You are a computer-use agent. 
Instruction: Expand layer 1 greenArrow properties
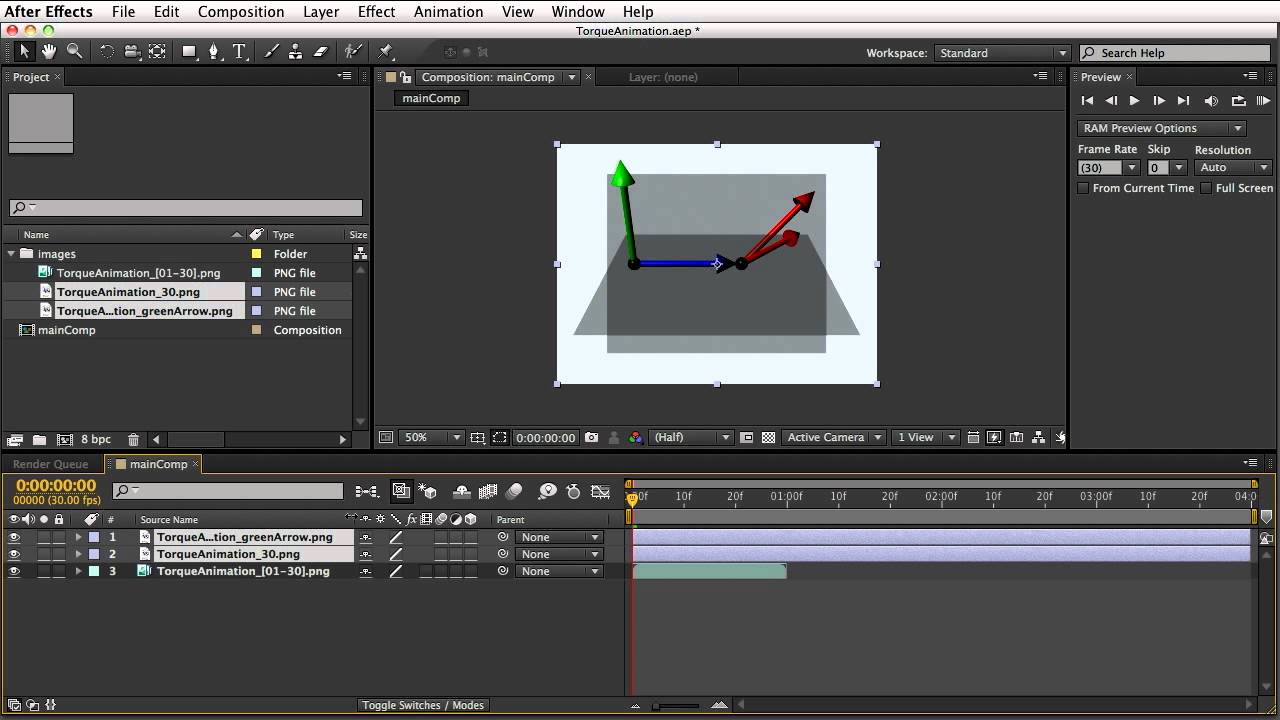tap(78, 537)
